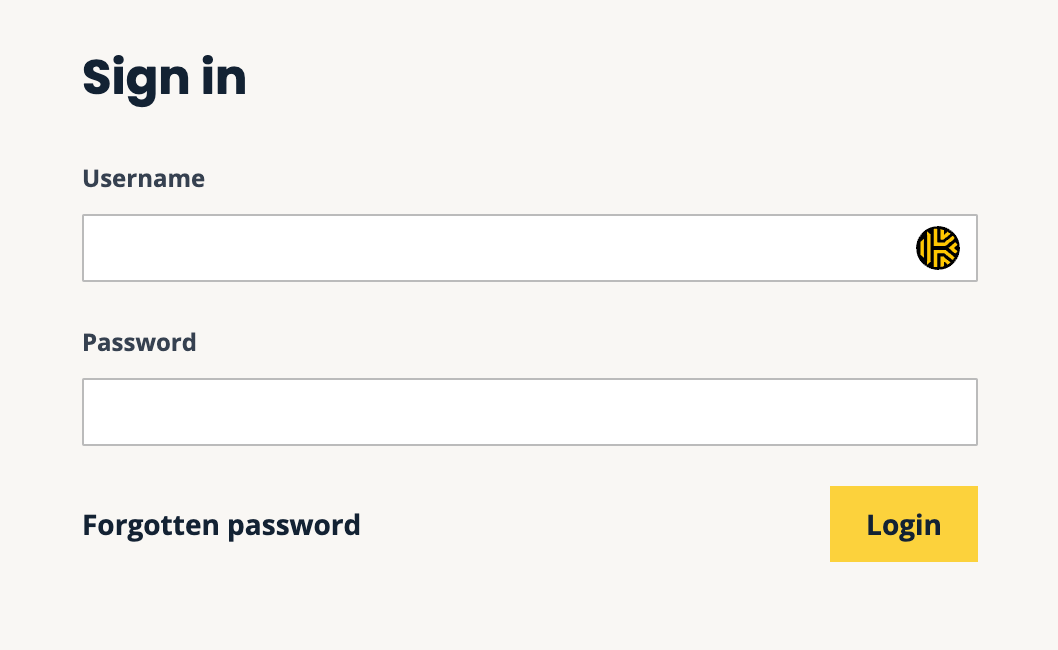This screenshot has width=1058, height=650.
Task: Place cursor in the Password box
Action: coord(529,412)
